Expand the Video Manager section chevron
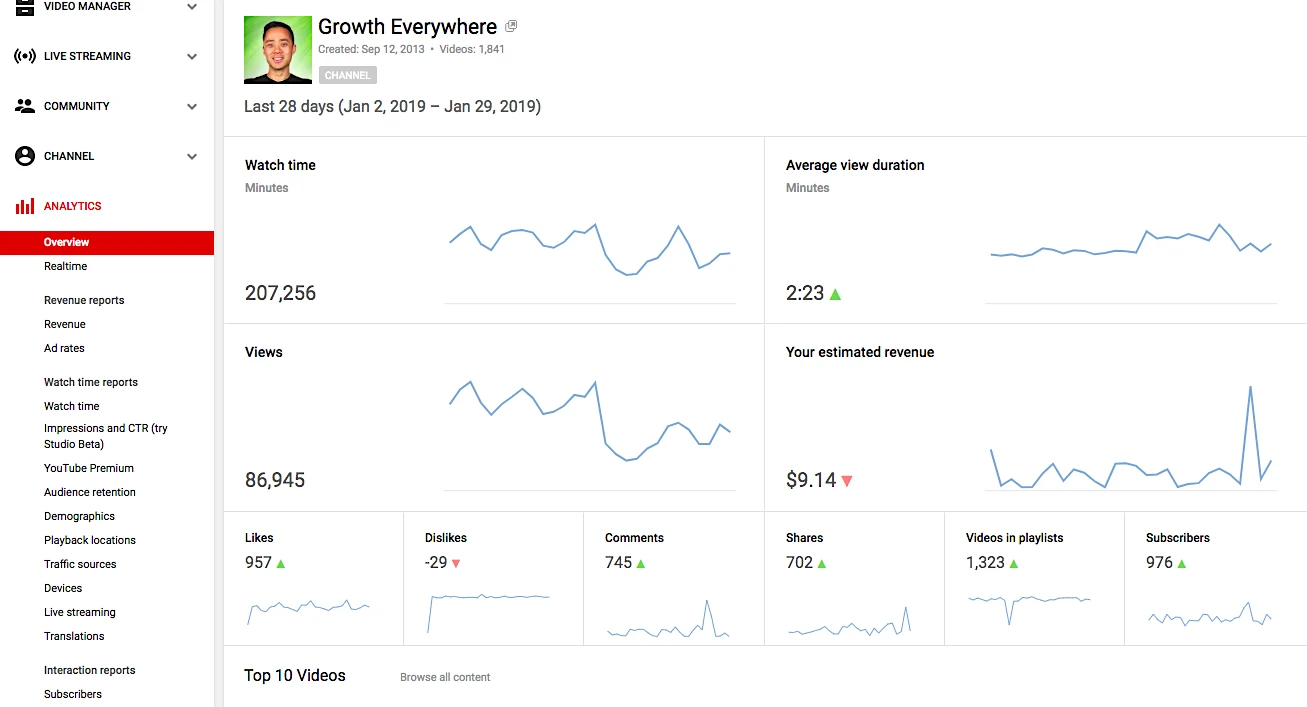Image resolution: width=1307 pixels, height=707 pixels. [x=191, y=6]
